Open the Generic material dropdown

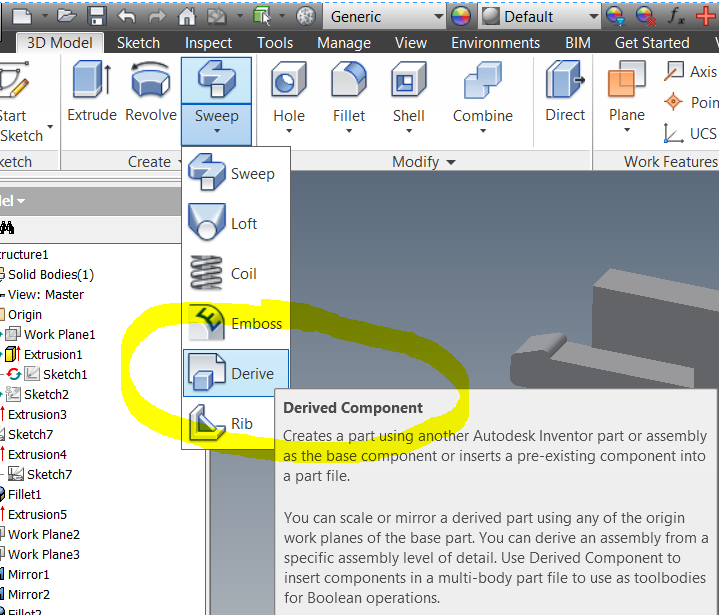pyautogui.click(x=384, y=17)
